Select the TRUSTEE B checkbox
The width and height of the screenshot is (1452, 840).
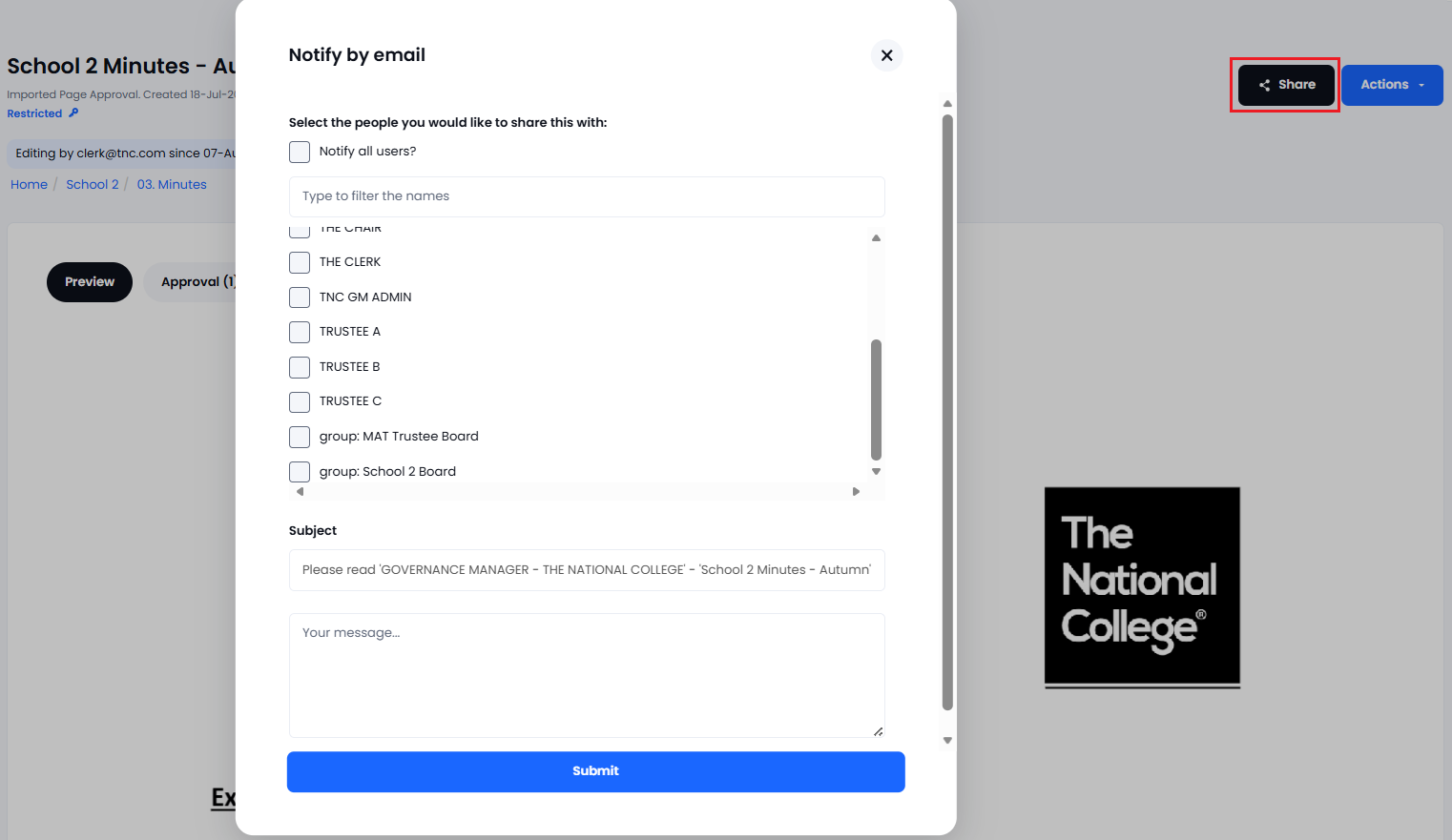(300, 367)
